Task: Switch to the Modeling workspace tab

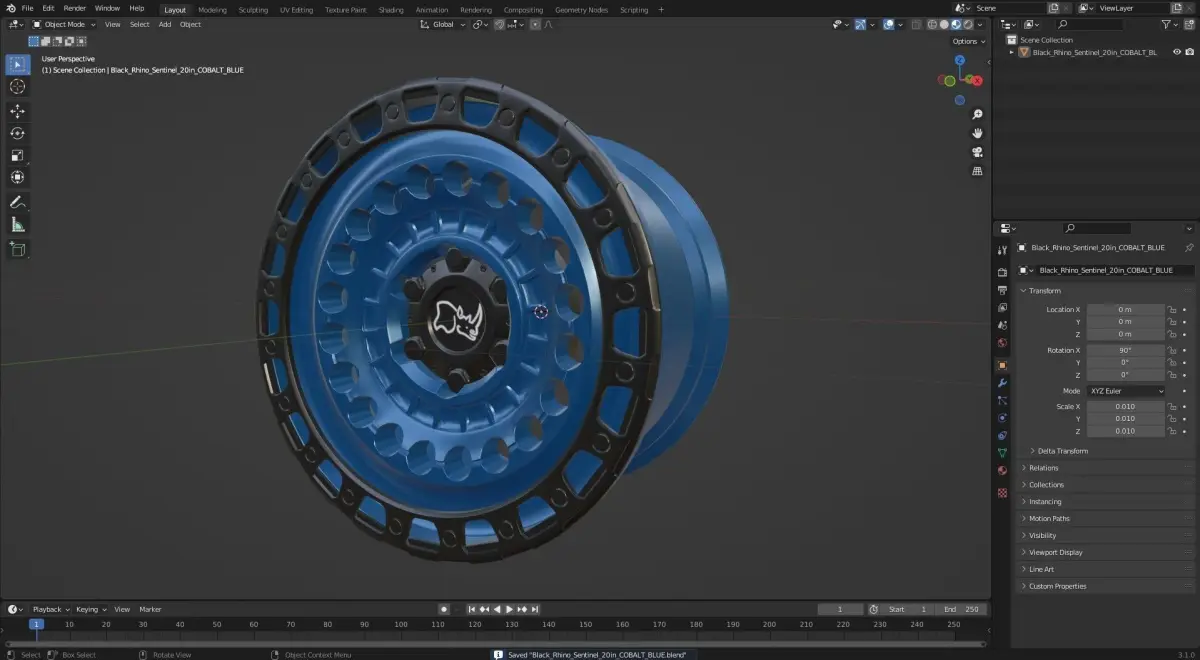Action: click(x=212, y=9)
